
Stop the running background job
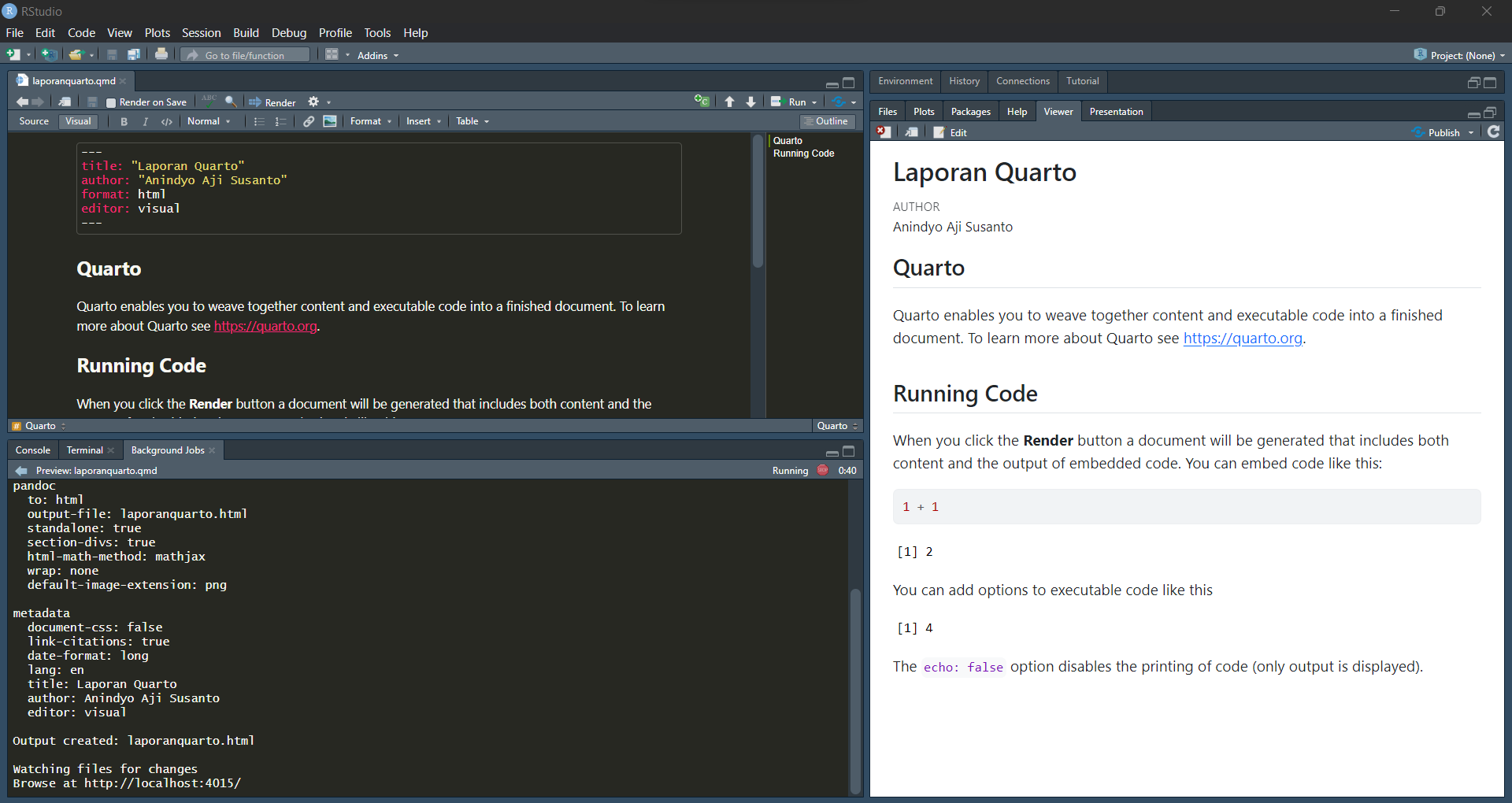(x=822, y=470)
